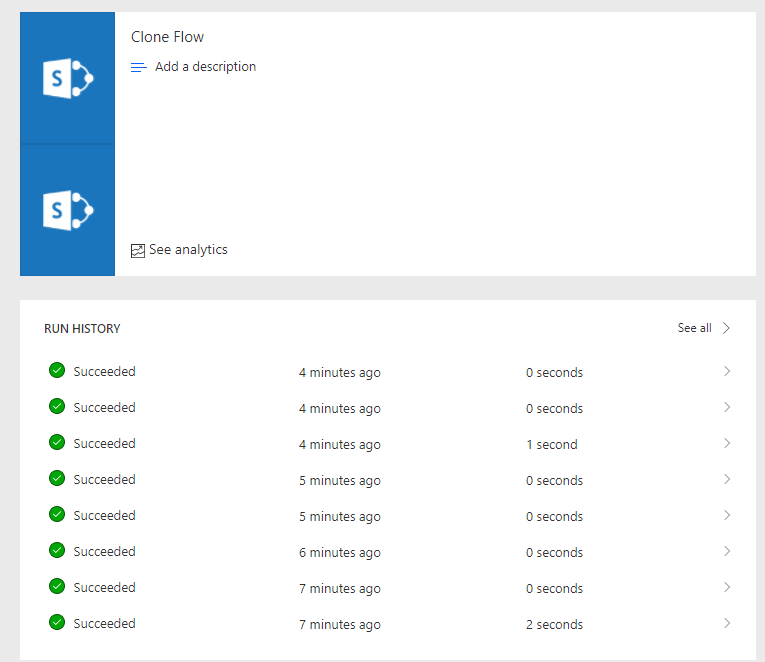
Task: Click Add a description link
Action: 205,67
